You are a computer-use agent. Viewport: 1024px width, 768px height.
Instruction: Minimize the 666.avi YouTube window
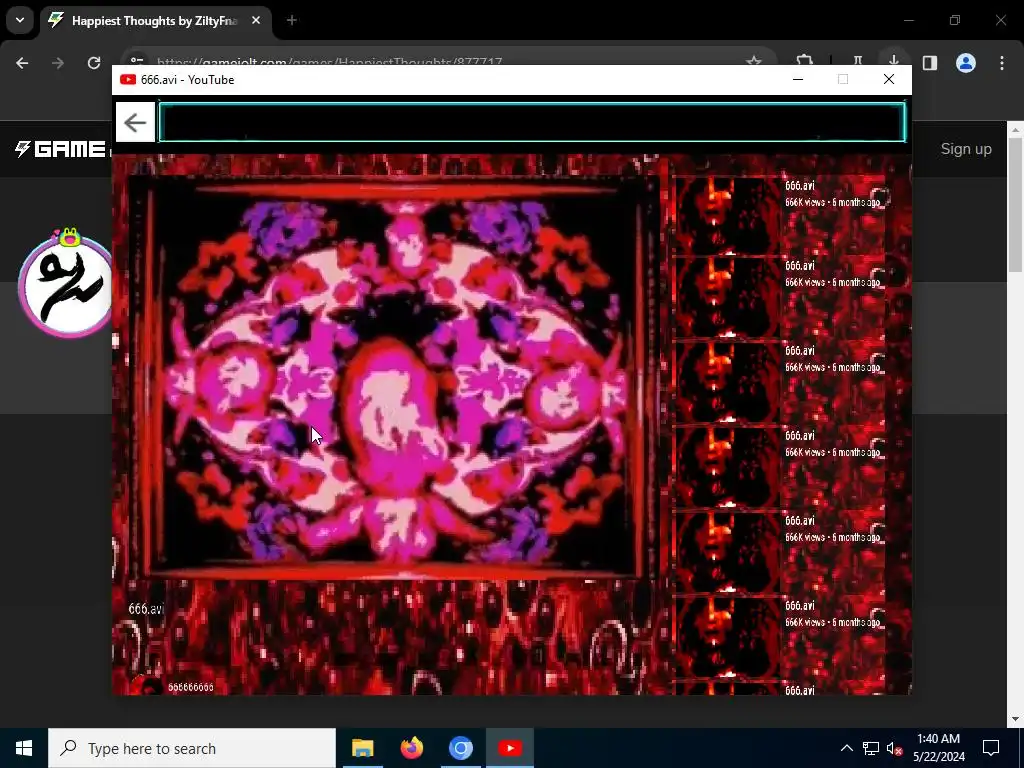pyautogui.click(x=797, y=80)
